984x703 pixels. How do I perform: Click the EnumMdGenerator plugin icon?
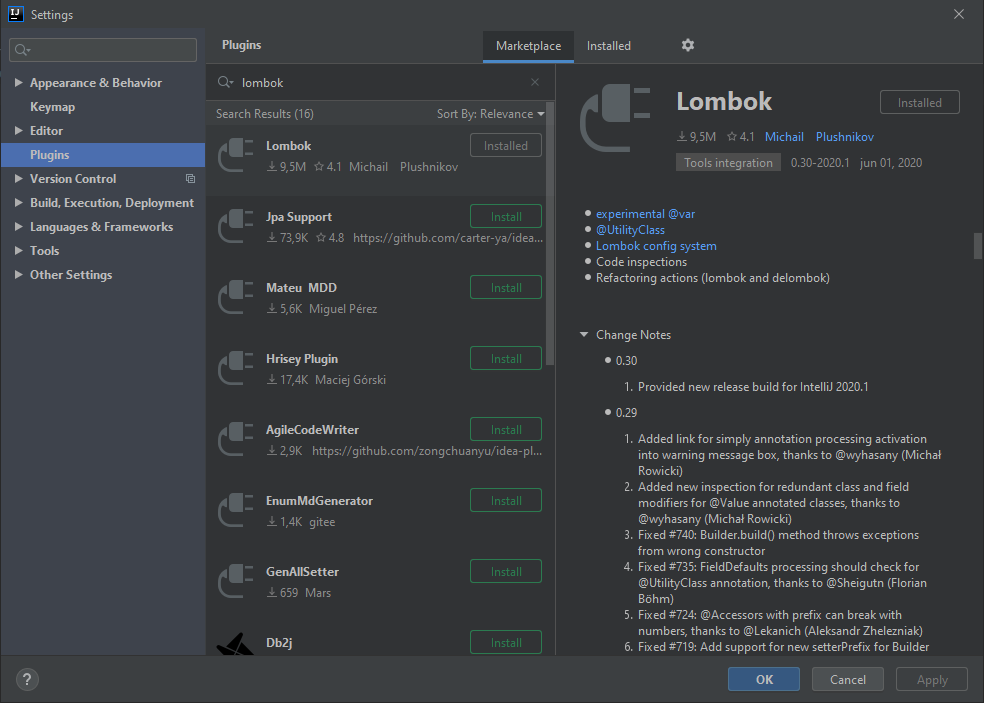[235, 510]
